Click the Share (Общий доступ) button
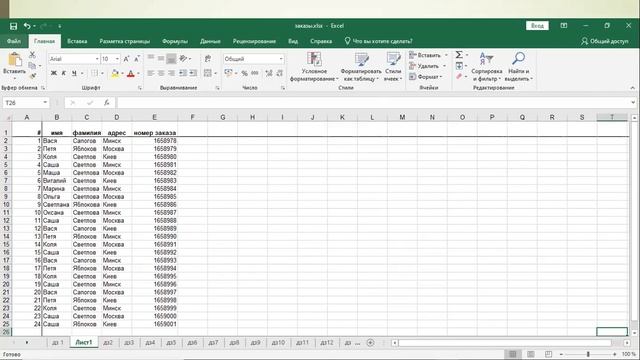The height and width of the screenshot is (360, 640). 605,41
